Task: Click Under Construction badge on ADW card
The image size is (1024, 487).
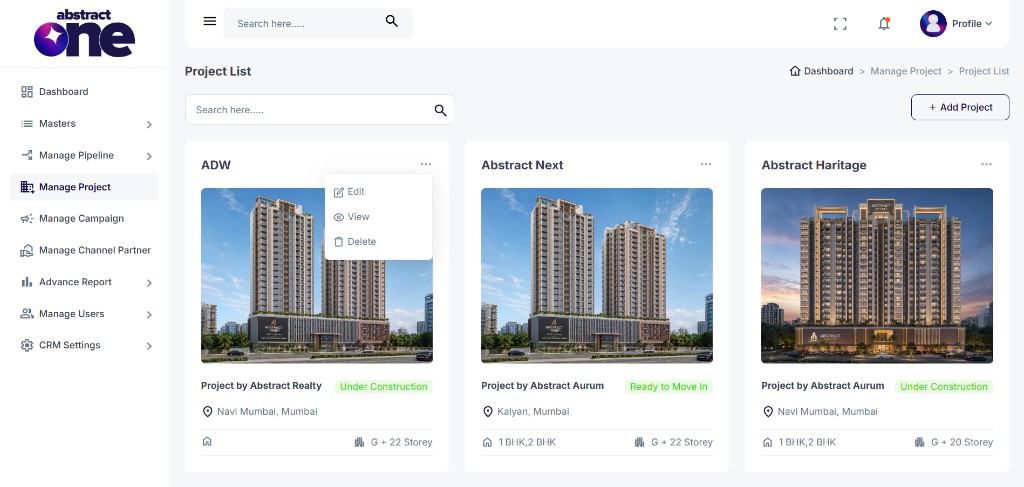Action: (383, 386)
